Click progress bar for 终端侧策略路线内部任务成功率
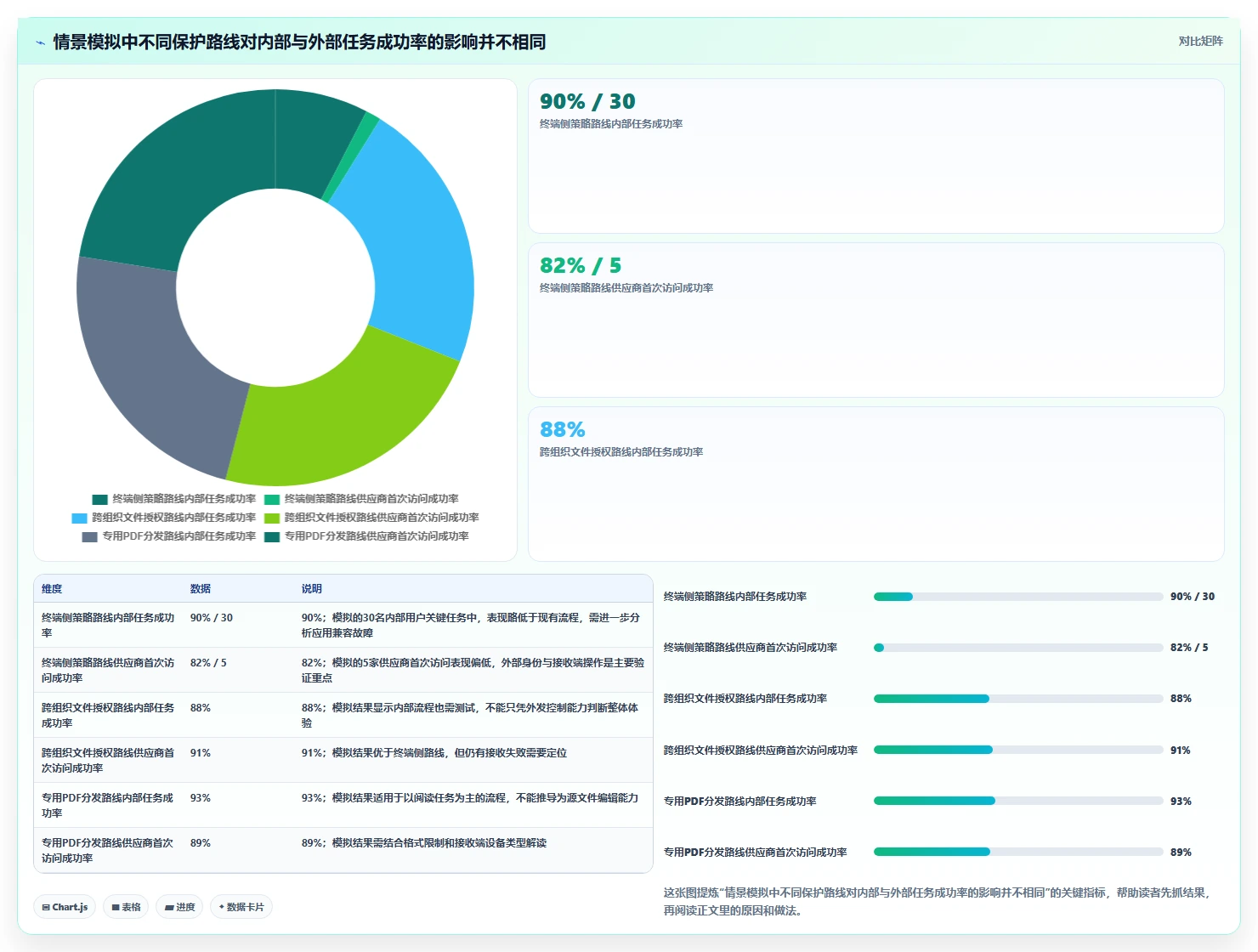1258x952 pixels. (x=1018, y=597)
